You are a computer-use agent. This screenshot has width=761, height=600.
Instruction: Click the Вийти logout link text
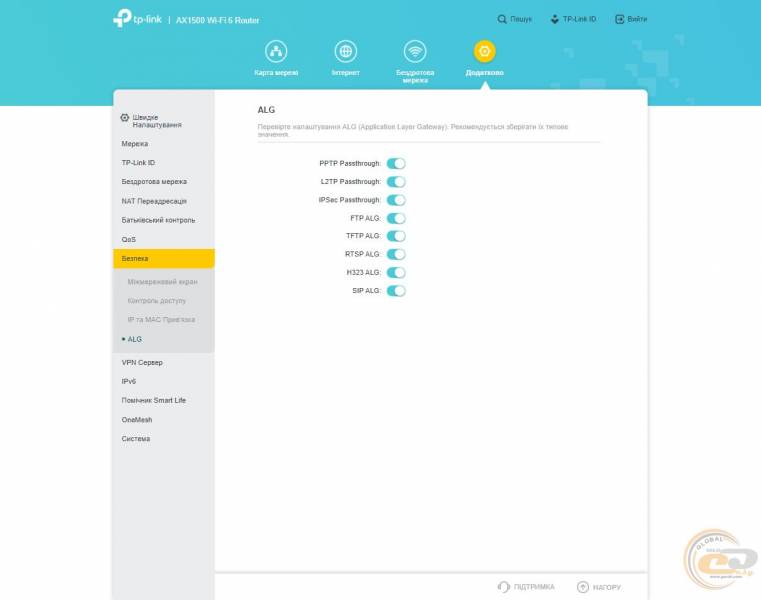pyautogui.click(x=637, y=19)
